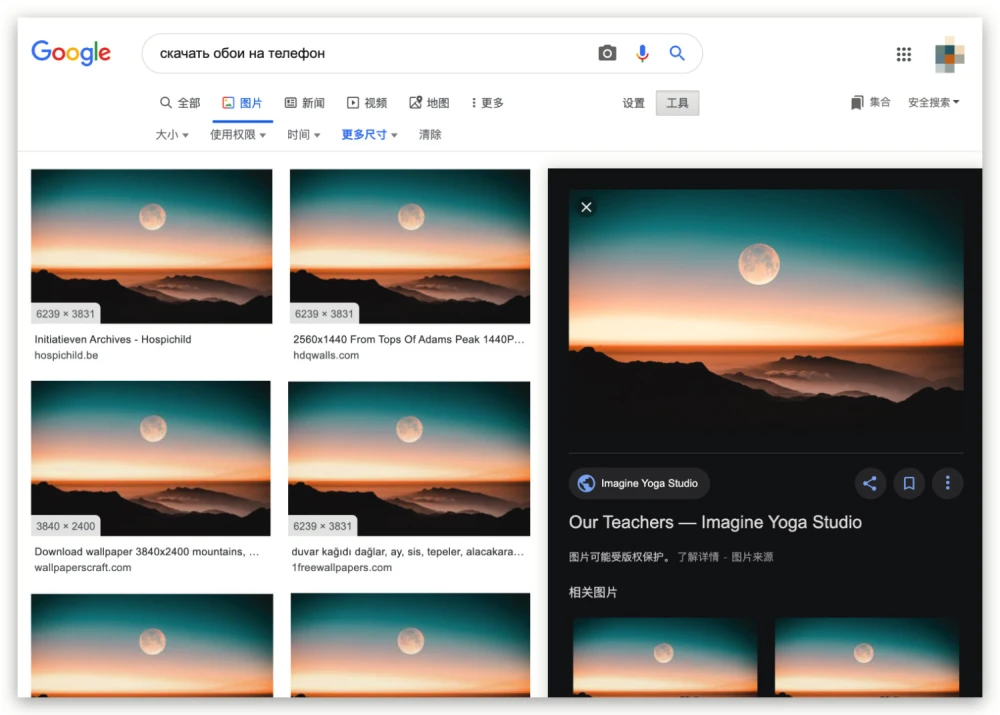Switch to the 全部 results tab

[x=180, y=103]
